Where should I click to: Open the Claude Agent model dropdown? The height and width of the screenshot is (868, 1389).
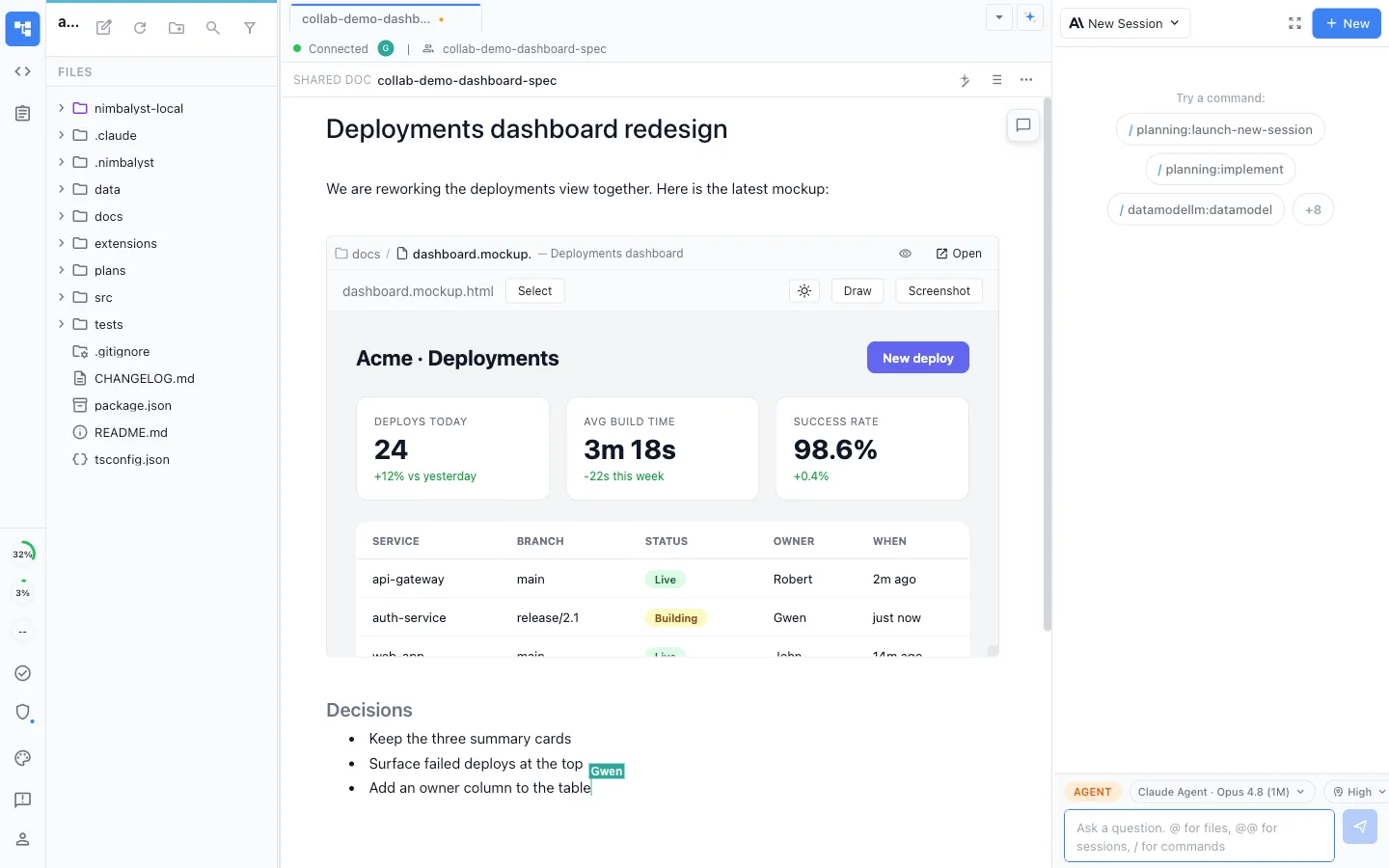click(x=1221, y=792)
